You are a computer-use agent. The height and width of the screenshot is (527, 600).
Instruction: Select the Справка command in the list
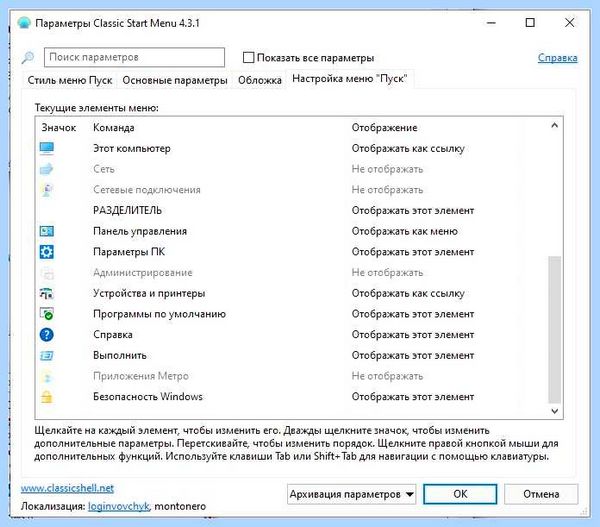112,334
